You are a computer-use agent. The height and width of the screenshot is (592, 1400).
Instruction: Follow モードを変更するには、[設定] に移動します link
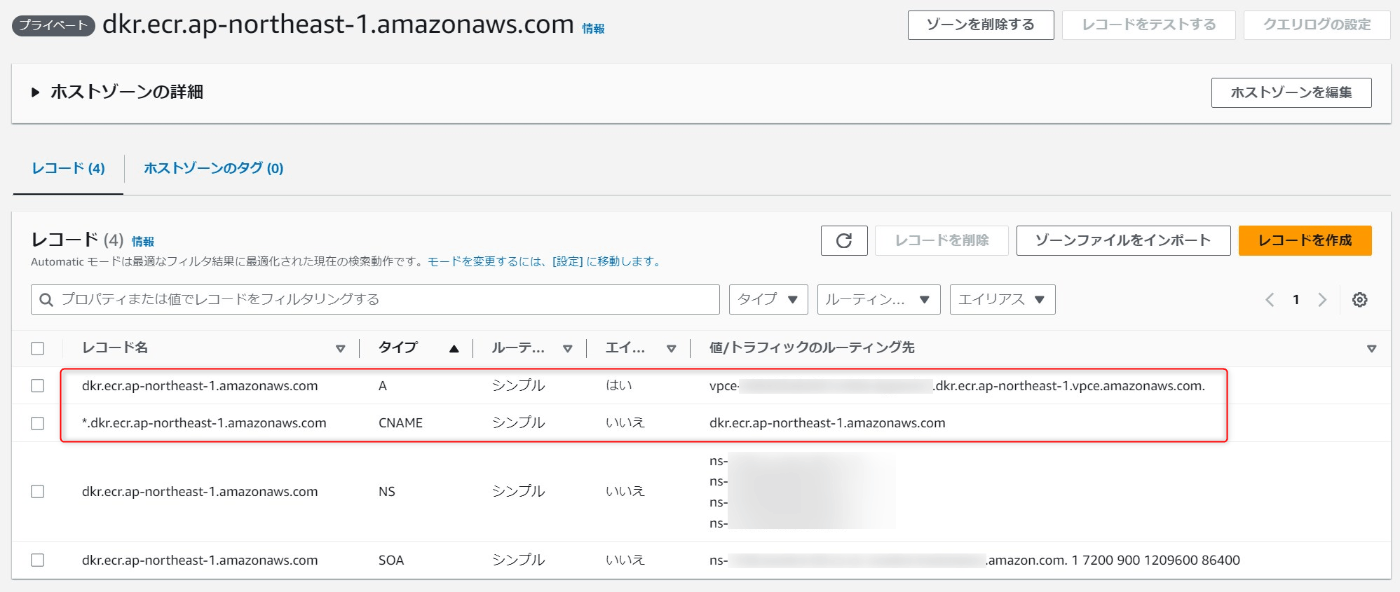pos(543,262)
